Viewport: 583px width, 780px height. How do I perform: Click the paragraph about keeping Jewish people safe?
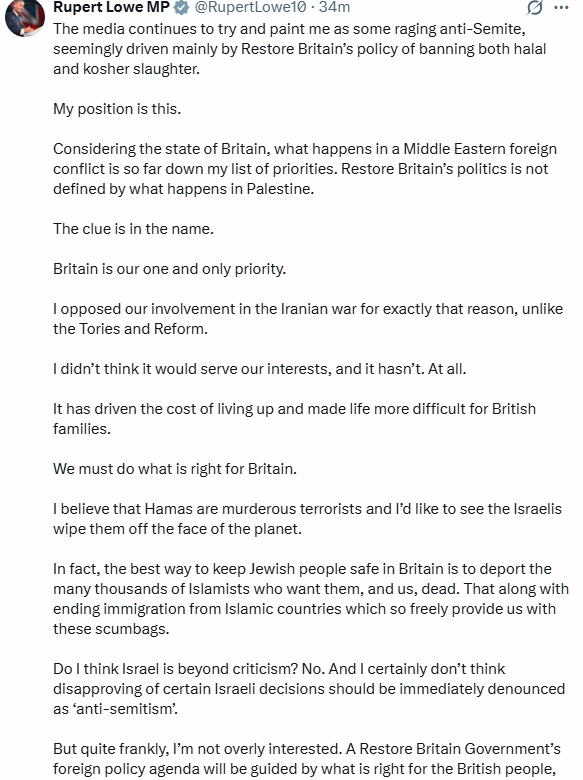(x=311, y=598)
